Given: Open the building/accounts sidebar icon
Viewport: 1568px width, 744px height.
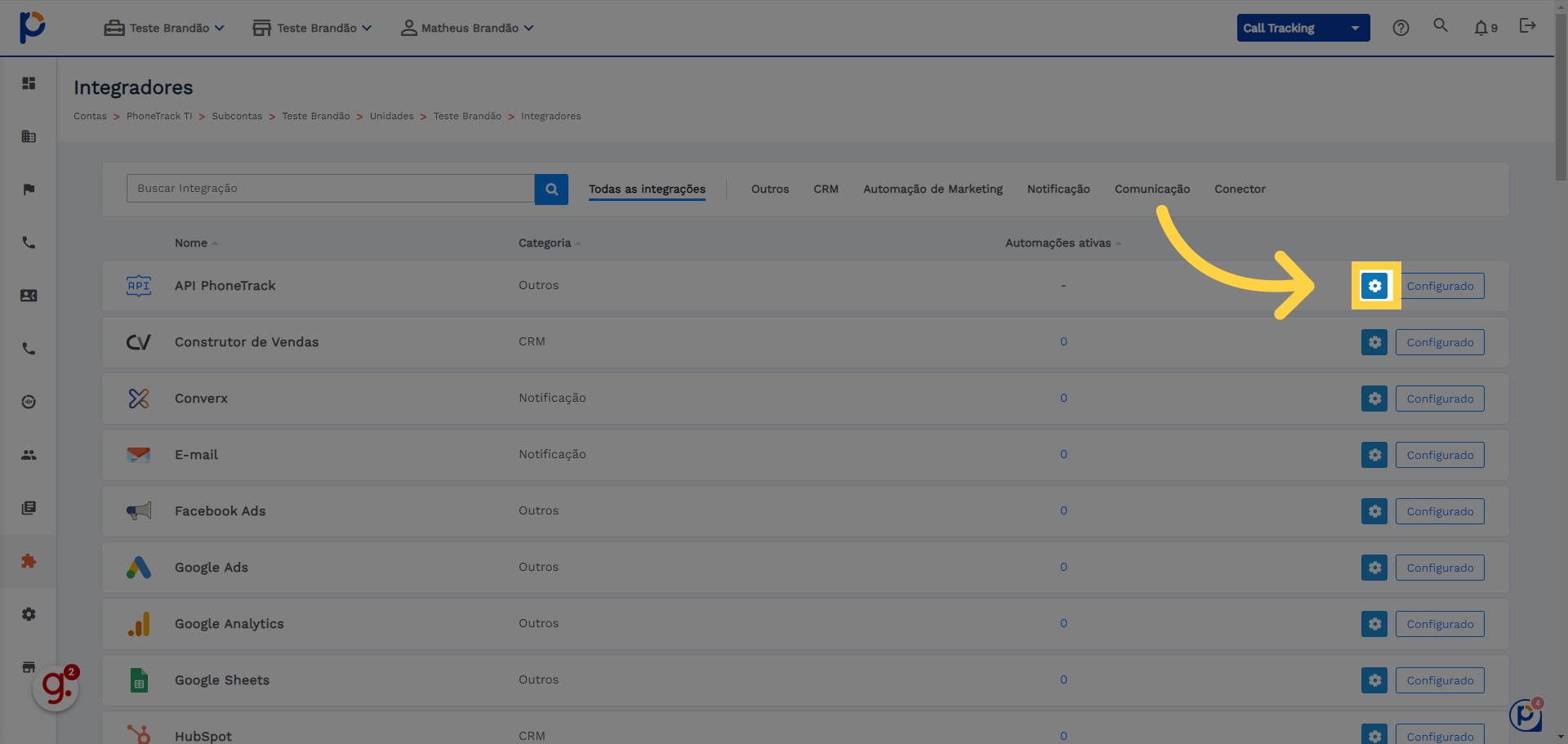Looking at the screenshot, I should click(29, 136).
